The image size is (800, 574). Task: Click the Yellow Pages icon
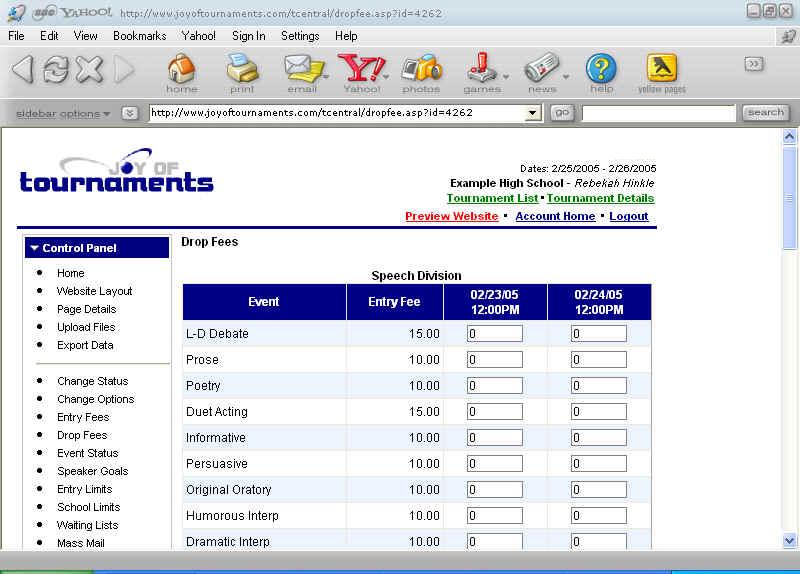662,70
